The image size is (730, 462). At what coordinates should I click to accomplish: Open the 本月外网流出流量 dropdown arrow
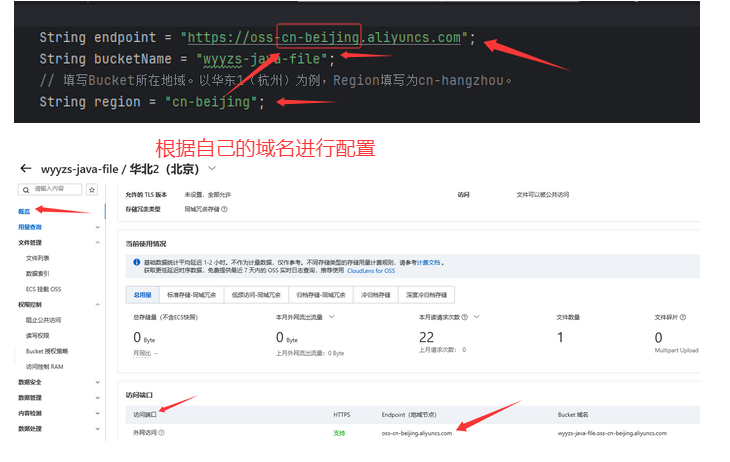(x=331, y=317)
